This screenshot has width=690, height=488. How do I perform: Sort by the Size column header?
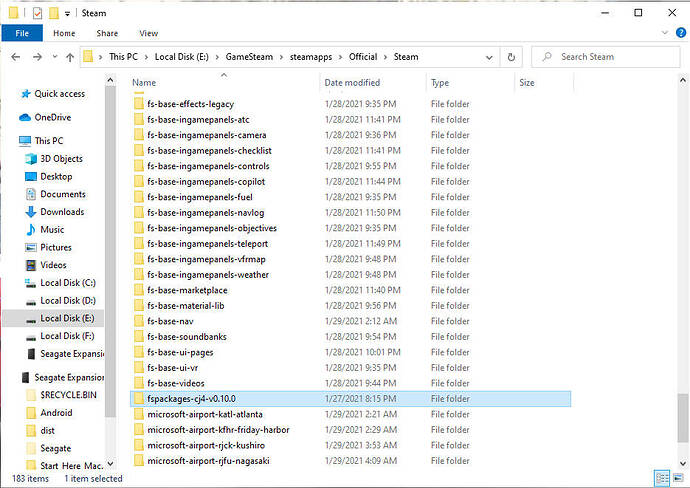click(527, 82)
